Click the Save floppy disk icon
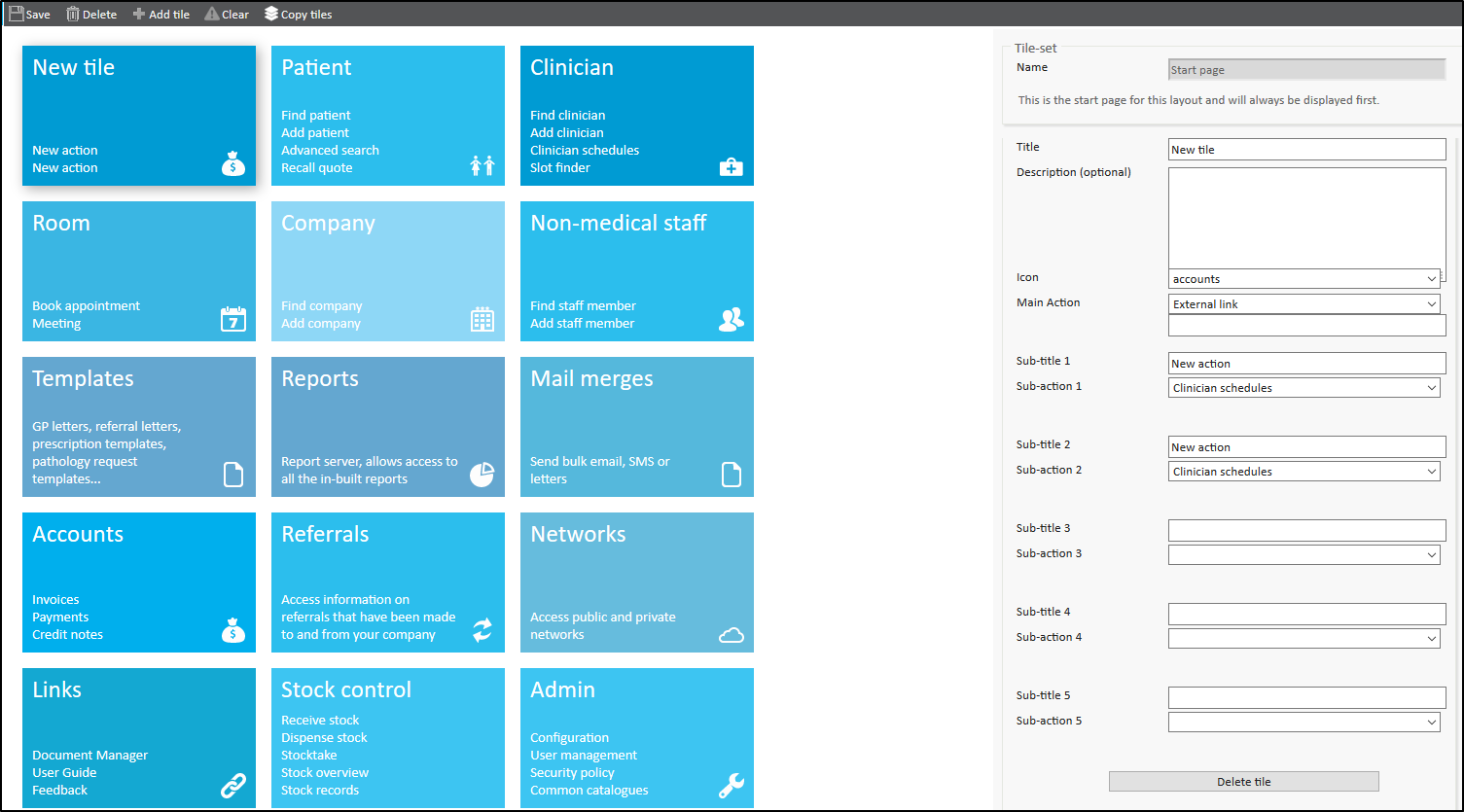 pos(17,14)
